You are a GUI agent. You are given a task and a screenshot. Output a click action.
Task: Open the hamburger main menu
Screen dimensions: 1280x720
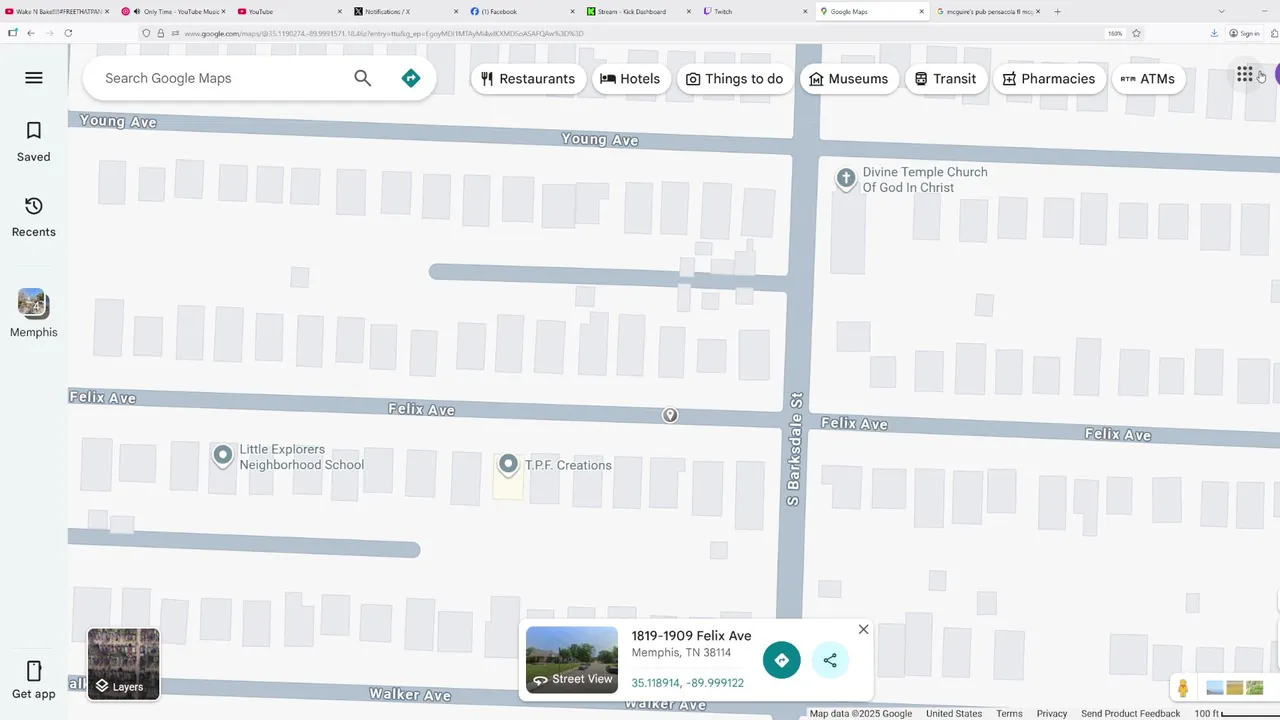(x=34, y=78)
